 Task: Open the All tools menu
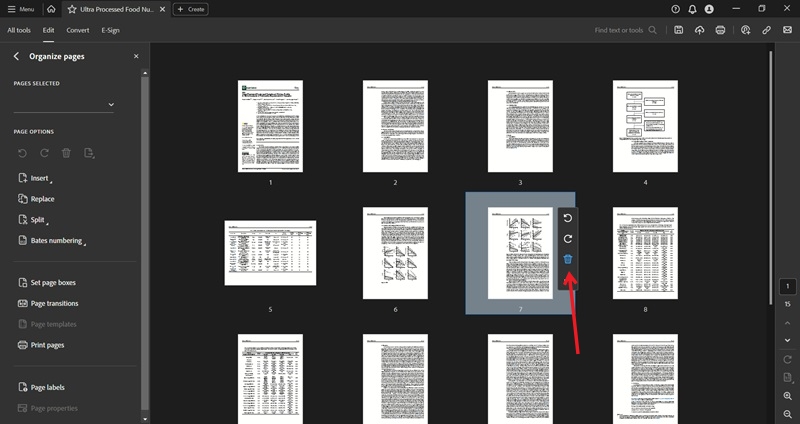19,30
